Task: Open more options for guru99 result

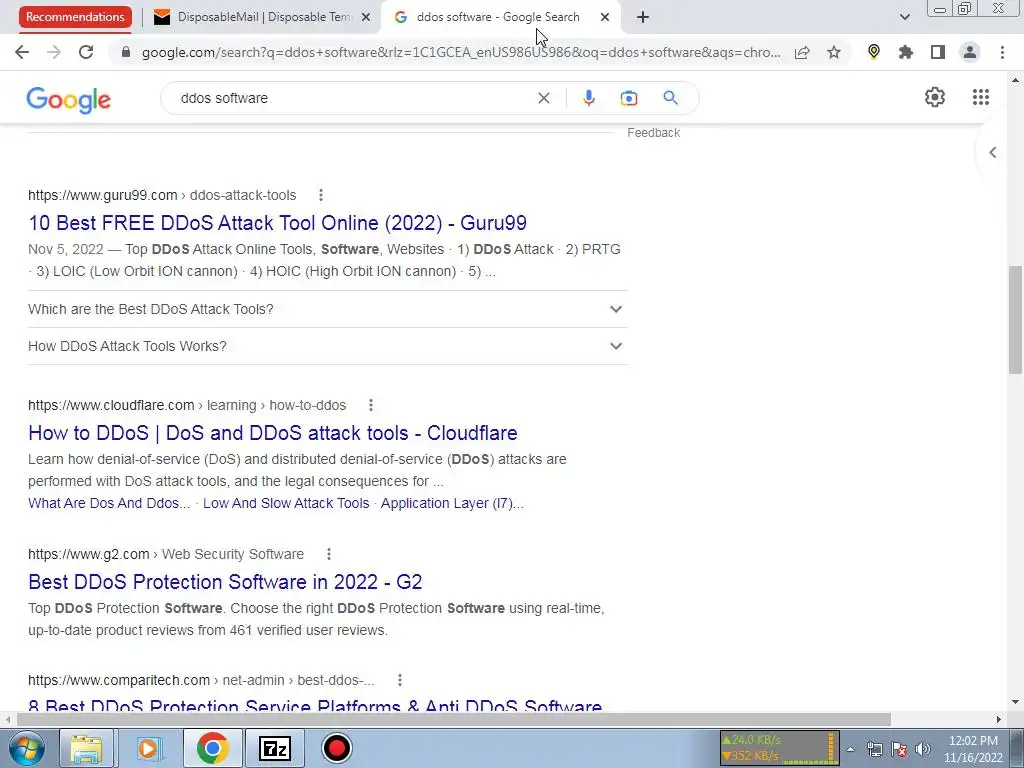Action: coord(321,195)
